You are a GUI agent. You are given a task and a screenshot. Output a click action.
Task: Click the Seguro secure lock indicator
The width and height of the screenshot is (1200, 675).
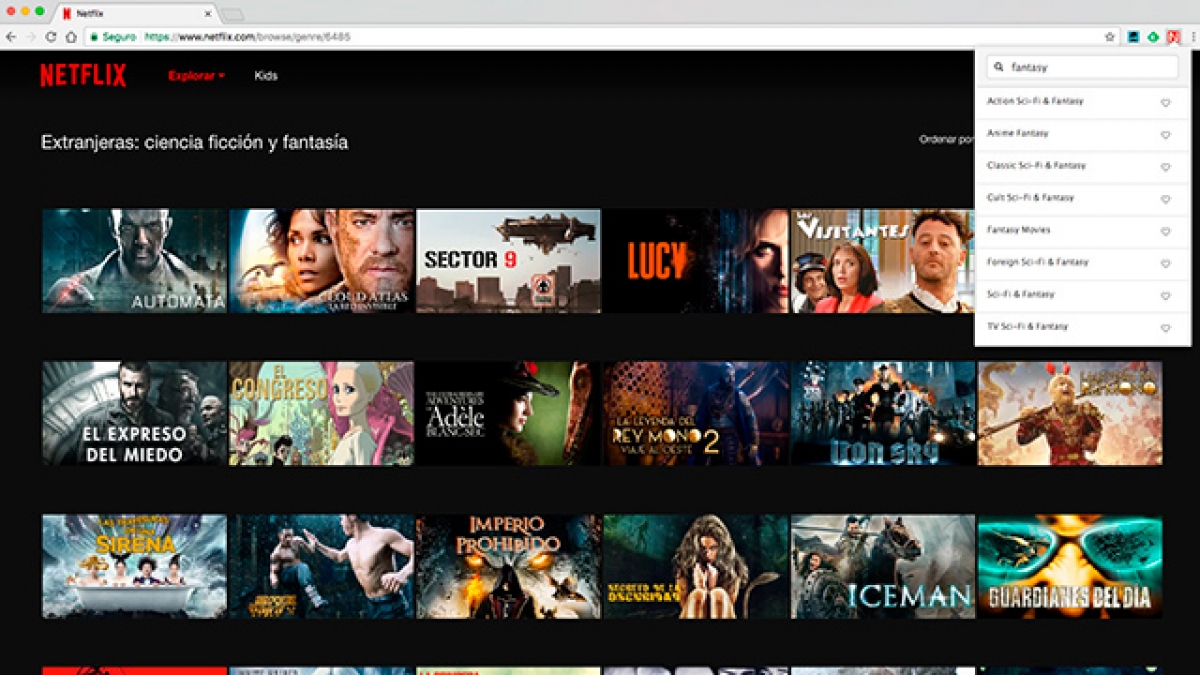pyautogui.click(x=112, y=37)
